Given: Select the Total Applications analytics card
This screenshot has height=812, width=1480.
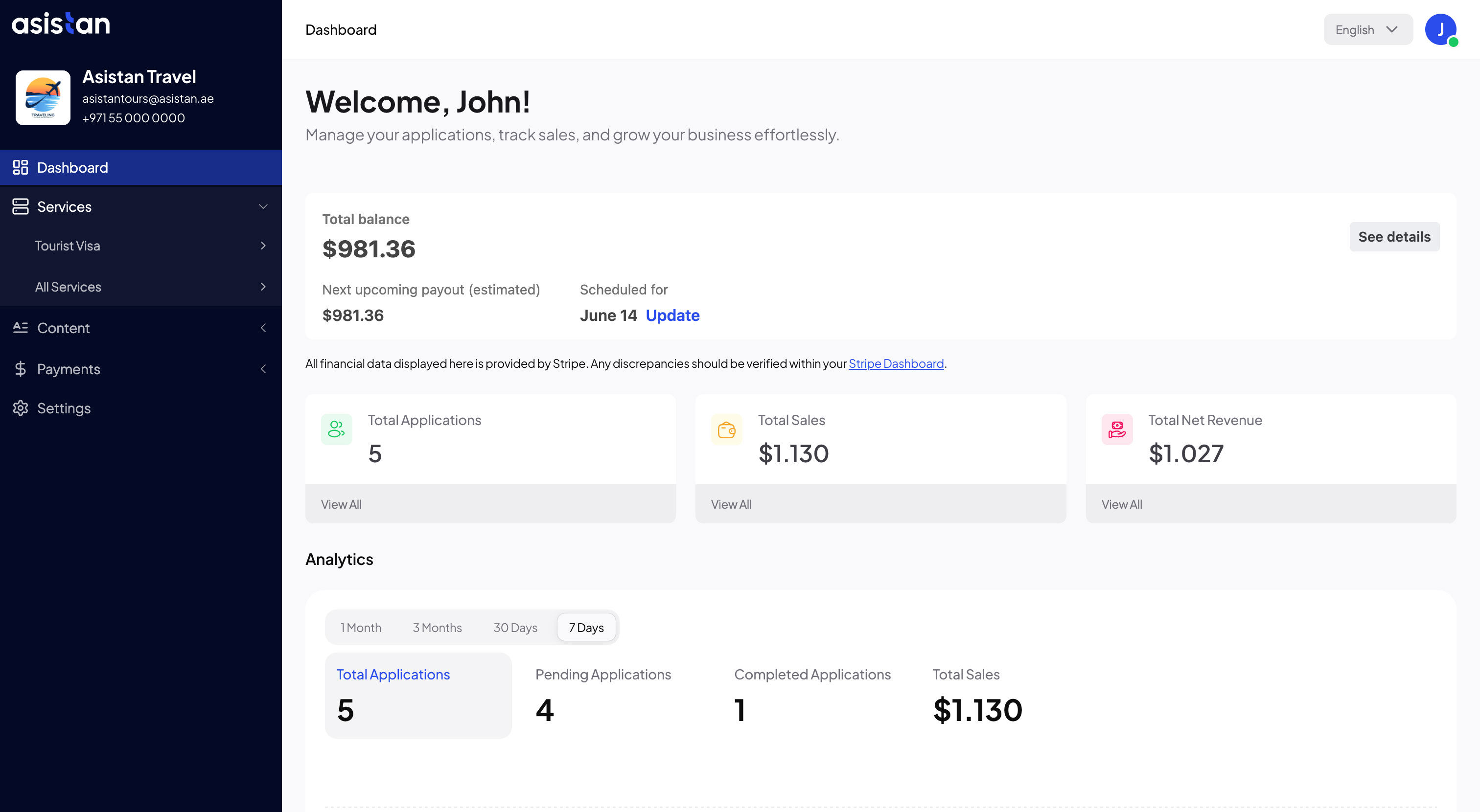Looking at the screenshot, I should [x=418, y=696].
